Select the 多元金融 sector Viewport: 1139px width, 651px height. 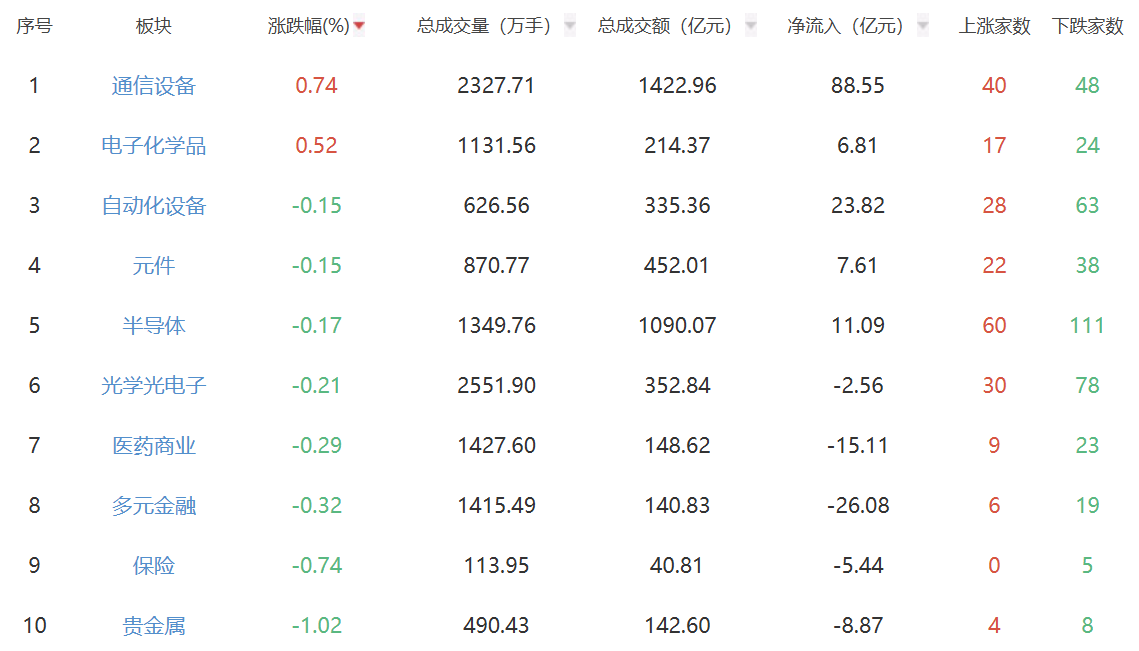click(x=155, y=505)
